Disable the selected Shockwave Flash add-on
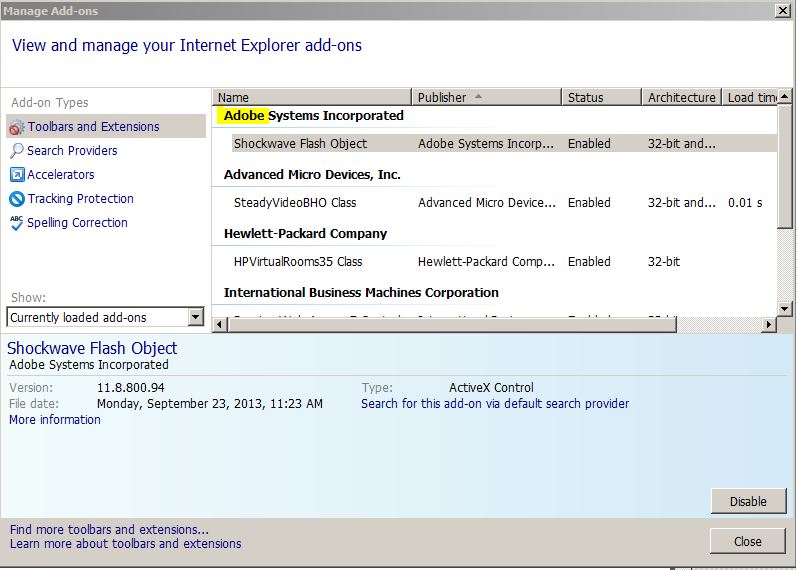 748,501
